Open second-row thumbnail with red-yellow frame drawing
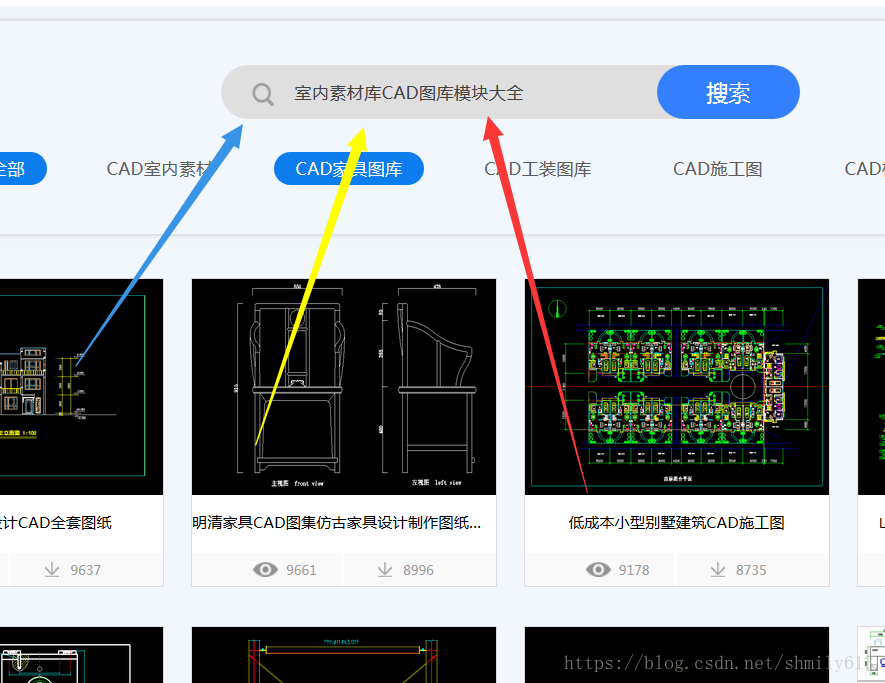This screenshot has height=683, width=885. coord(344,655)
